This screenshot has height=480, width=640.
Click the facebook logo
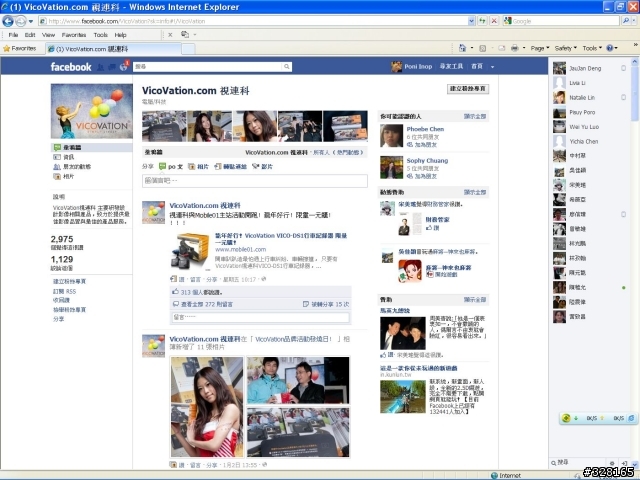[x=71, y=67]
